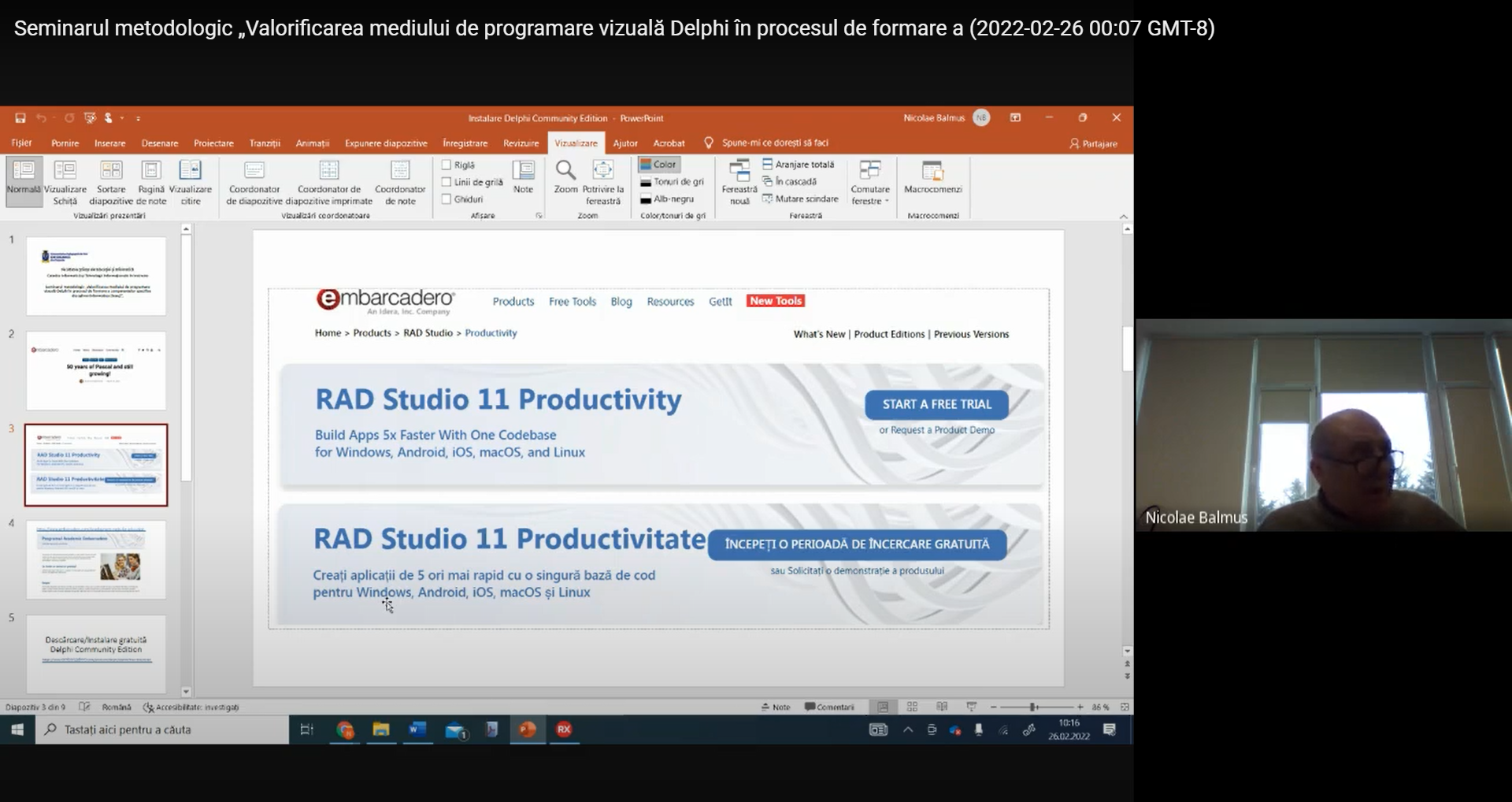Switch to the Tranziții tab
The height and width of the screenshot is (802, 1512).
[x=265, y=143]
